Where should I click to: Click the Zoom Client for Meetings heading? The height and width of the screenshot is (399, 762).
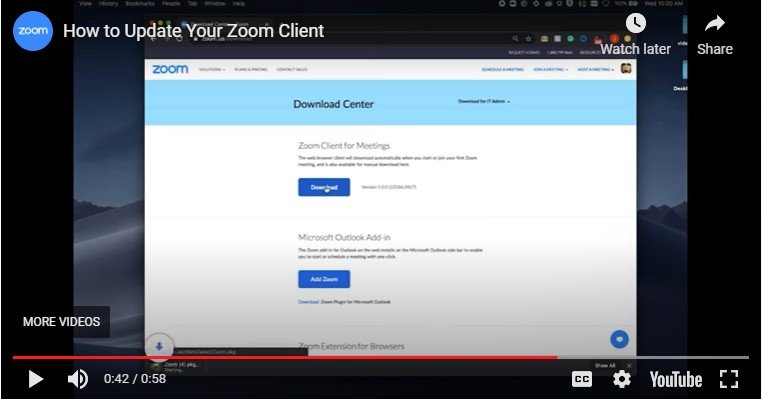coord(344,145)
